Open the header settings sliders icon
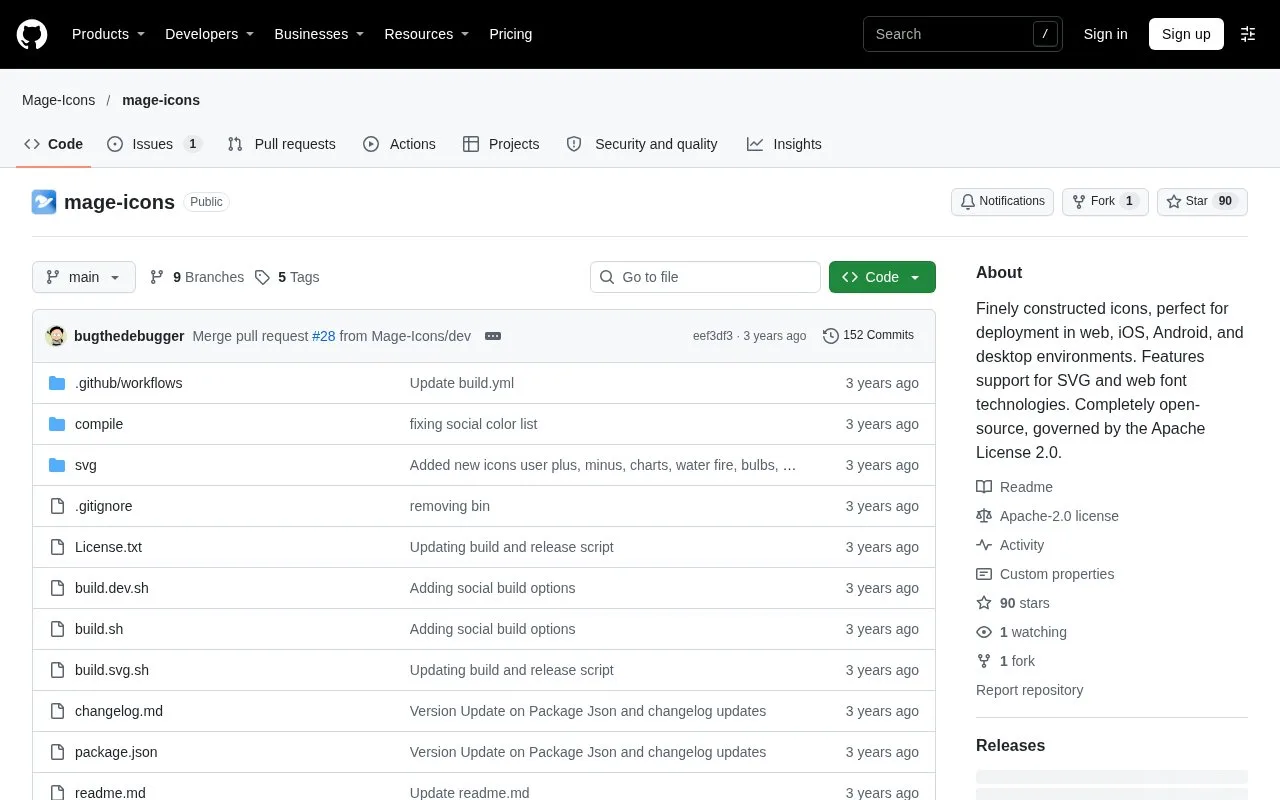This screenshot has width=1280, height=800. 1248,34
